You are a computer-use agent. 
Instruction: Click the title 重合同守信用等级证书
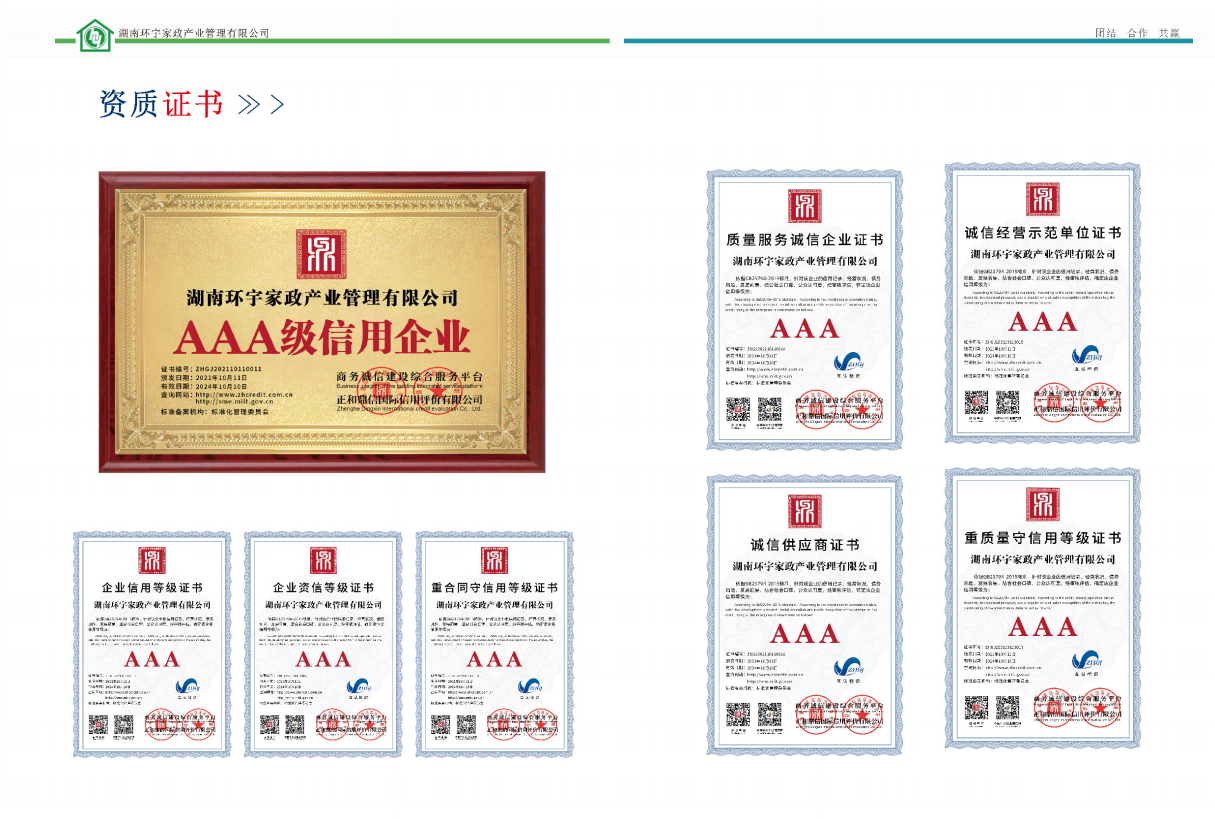(x=494, y=588)
